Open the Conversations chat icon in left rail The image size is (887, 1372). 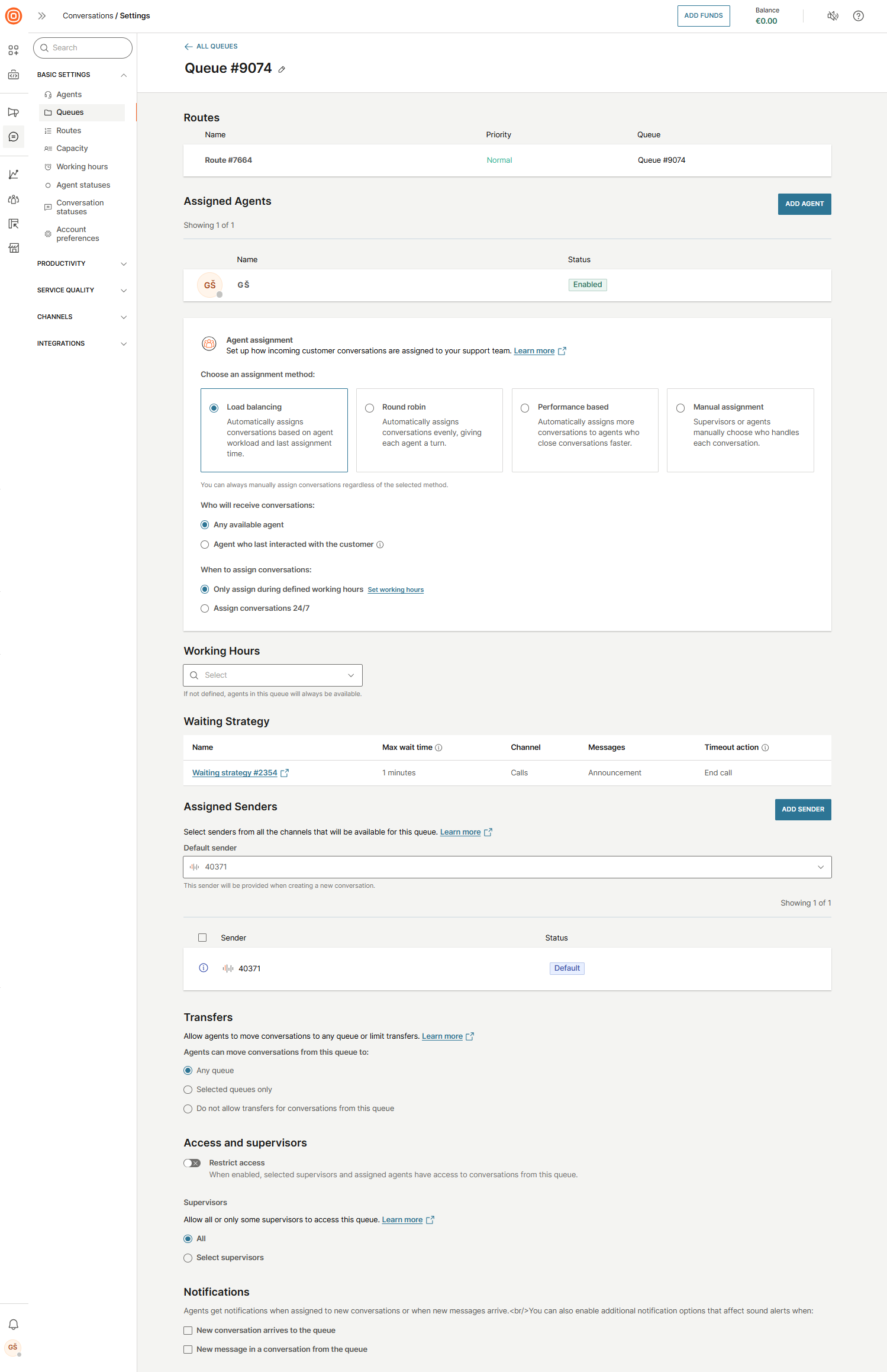pyautogui.click(x=14, y=137)
